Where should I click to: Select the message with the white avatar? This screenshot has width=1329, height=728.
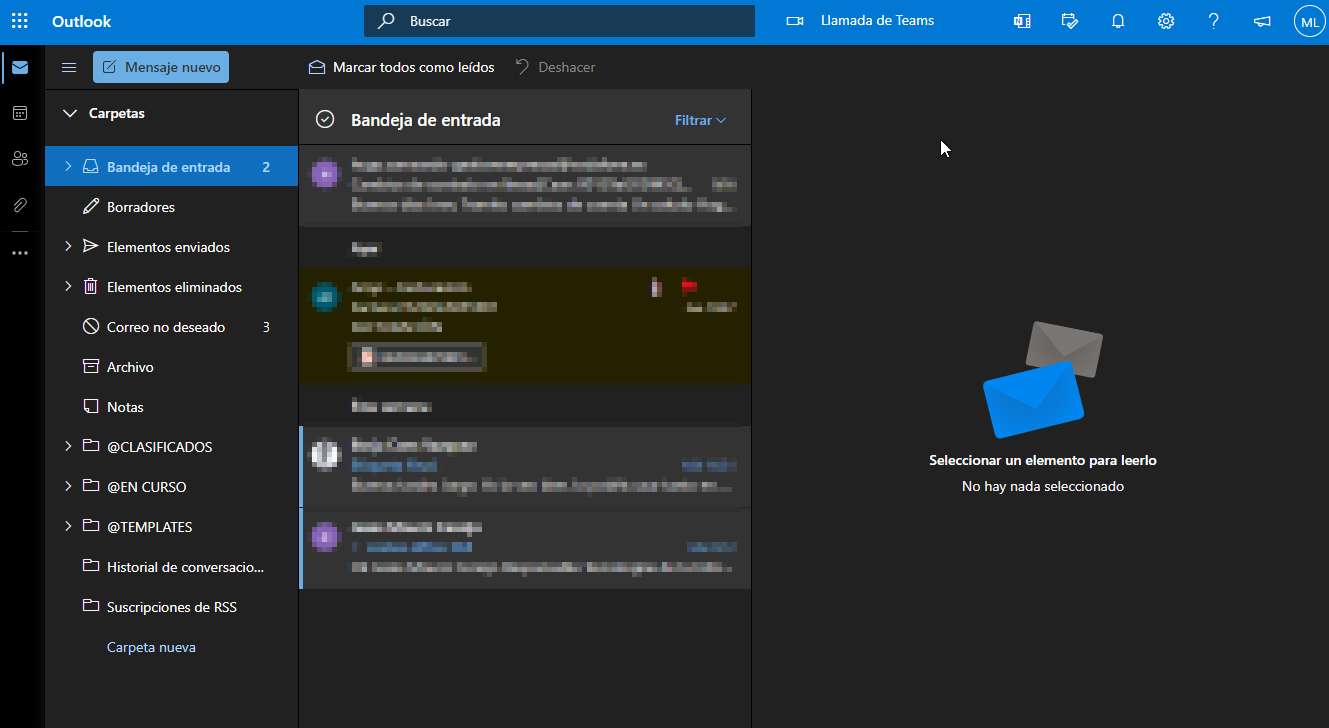(525, 467)
